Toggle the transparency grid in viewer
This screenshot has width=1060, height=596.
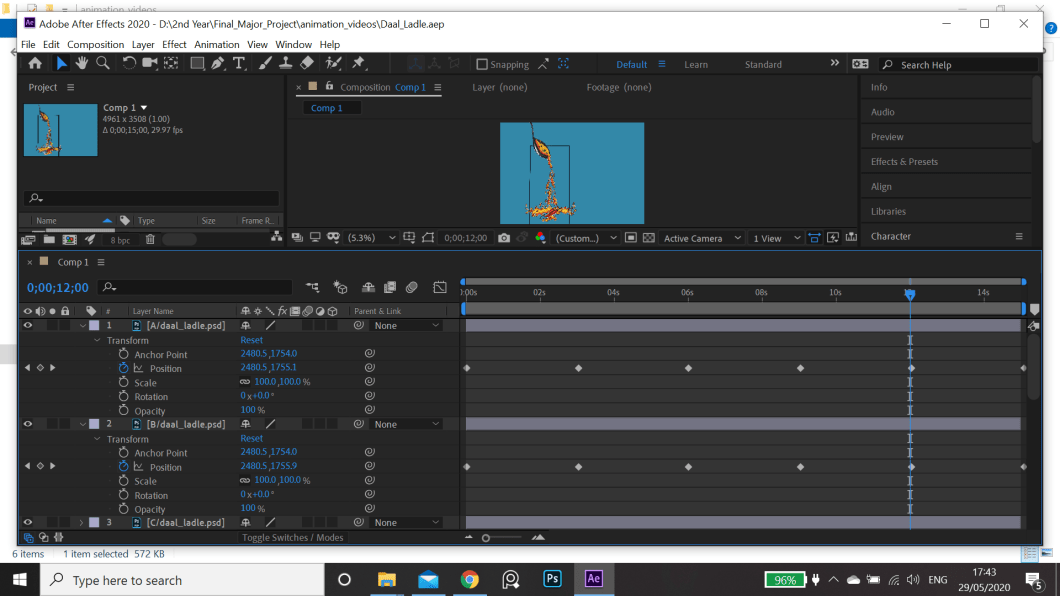(x=648, y=238)
